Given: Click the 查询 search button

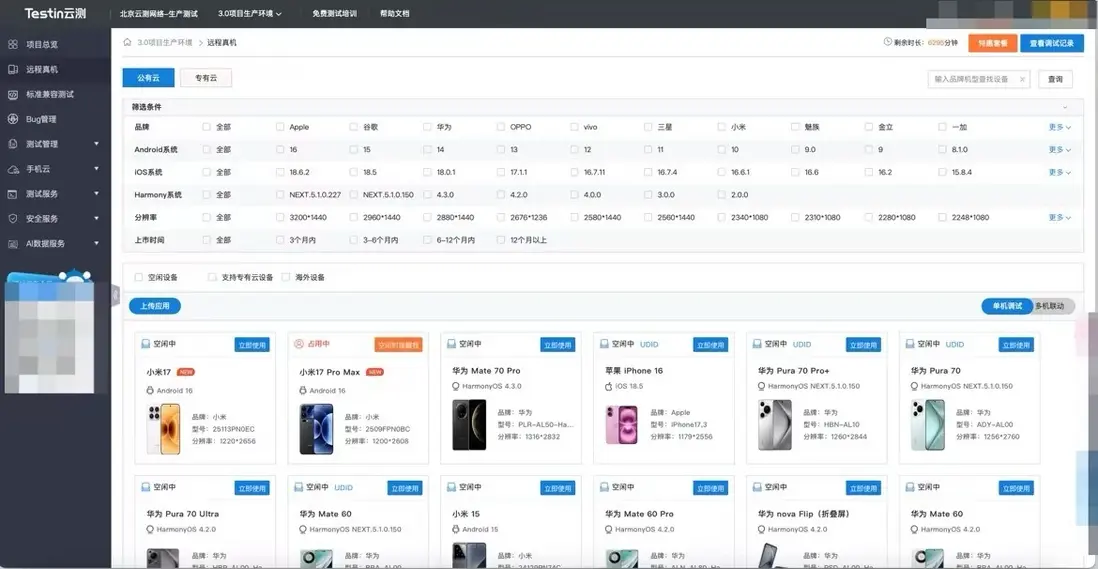Looking at the screenshot, I should [x=1055, y=79].
